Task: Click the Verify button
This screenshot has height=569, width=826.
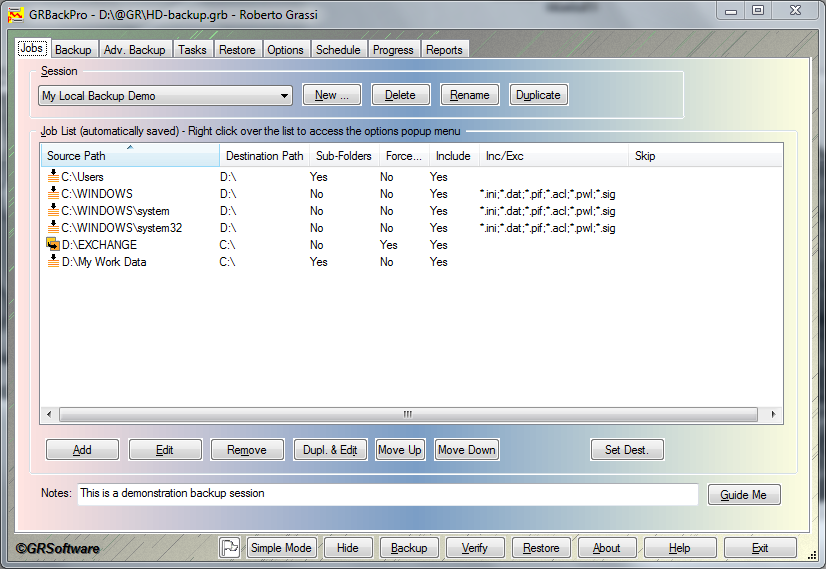Action: click(475, 547)
